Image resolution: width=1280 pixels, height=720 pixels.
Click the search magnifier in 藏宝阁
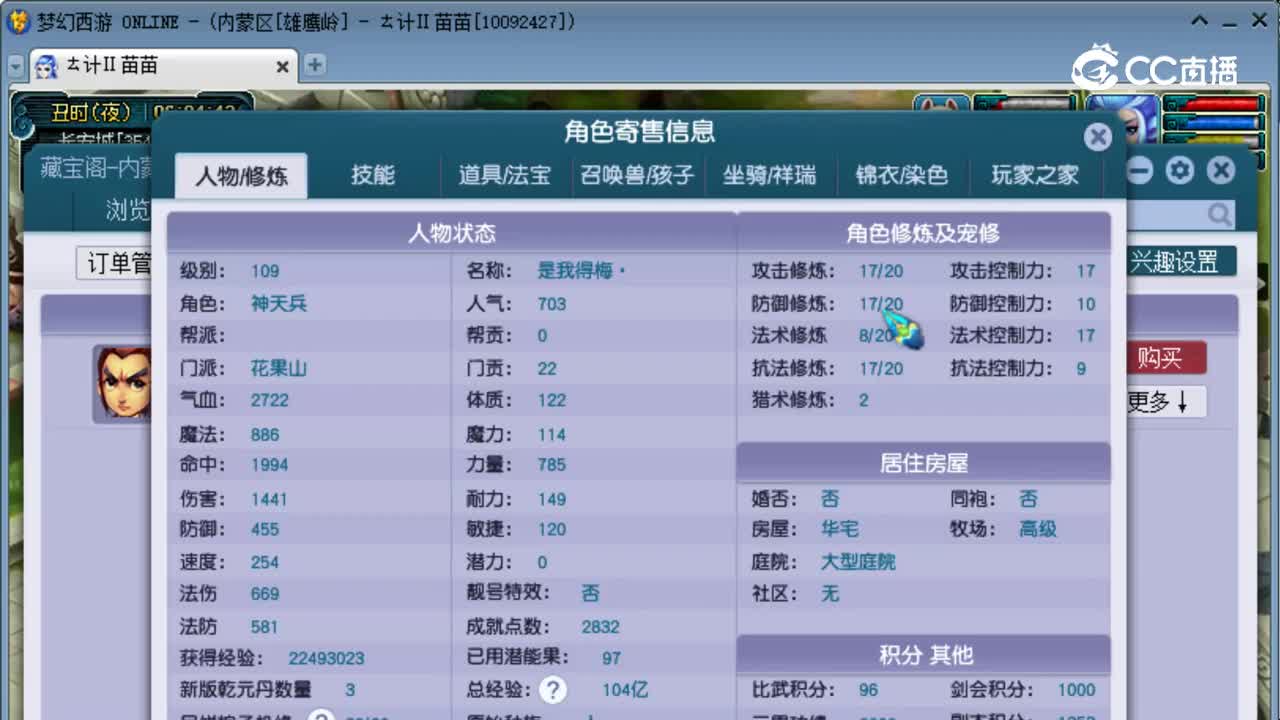click(x=1219, y=214)
